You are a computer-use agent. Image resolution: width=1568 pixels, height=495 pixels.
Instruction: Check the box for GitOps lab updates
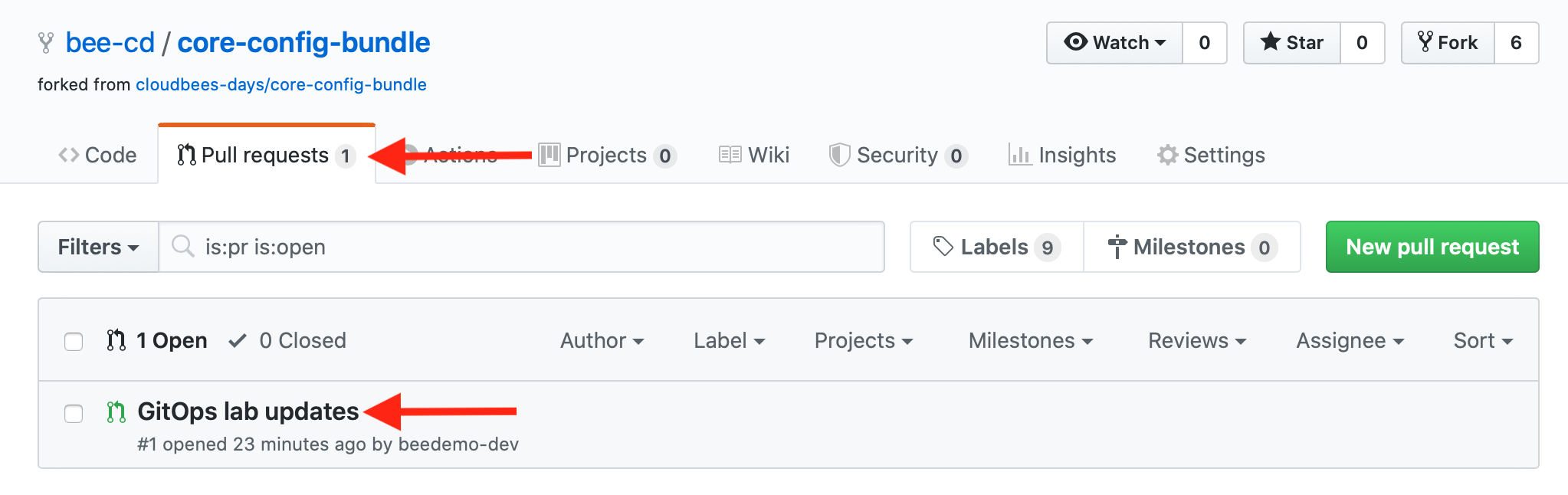(74, 414)
